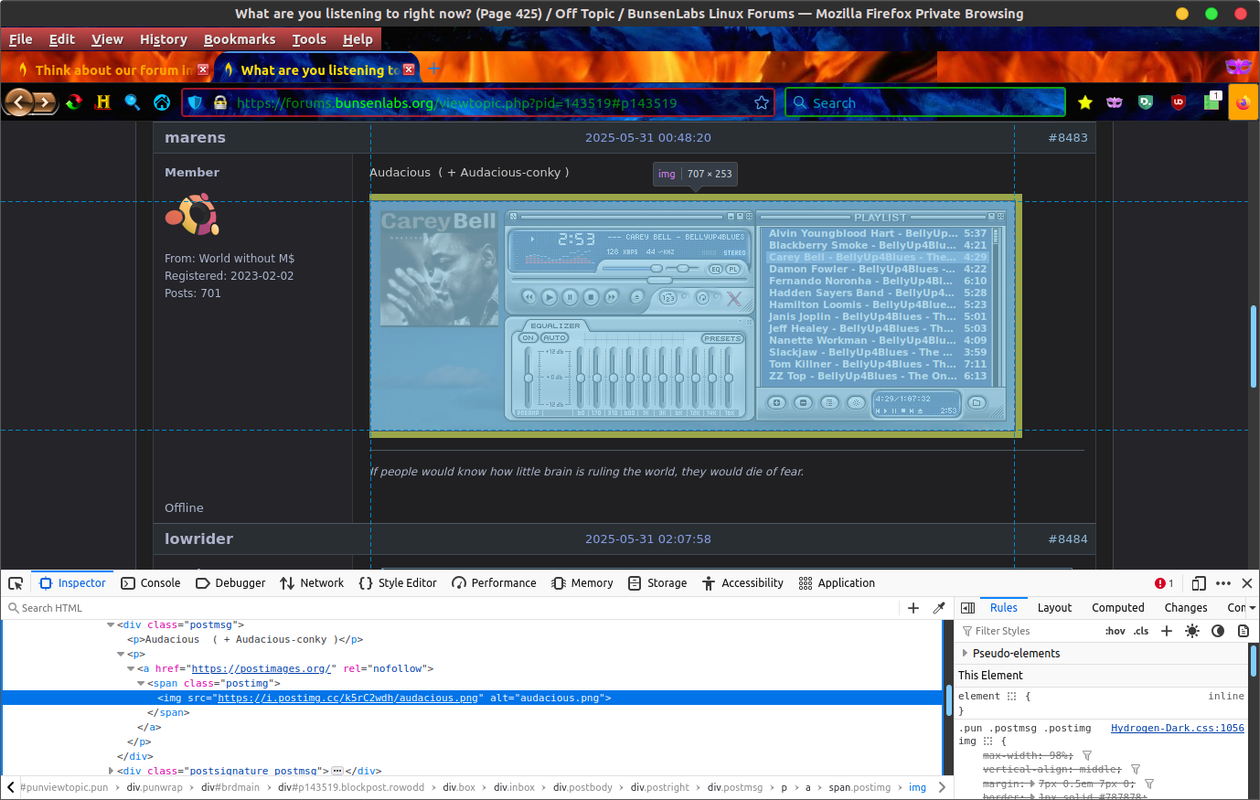Expand the Pseudo-elements section
Screen dimensions: 1260x800
coord(965,653)
